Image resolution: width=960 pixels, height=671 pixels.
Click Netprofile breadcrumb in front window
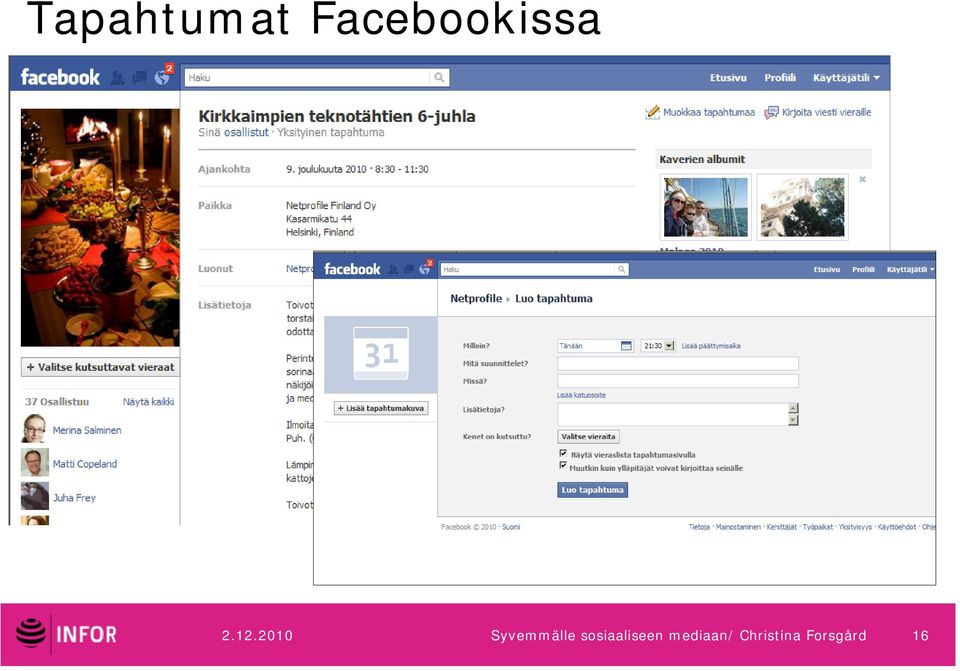476,299
